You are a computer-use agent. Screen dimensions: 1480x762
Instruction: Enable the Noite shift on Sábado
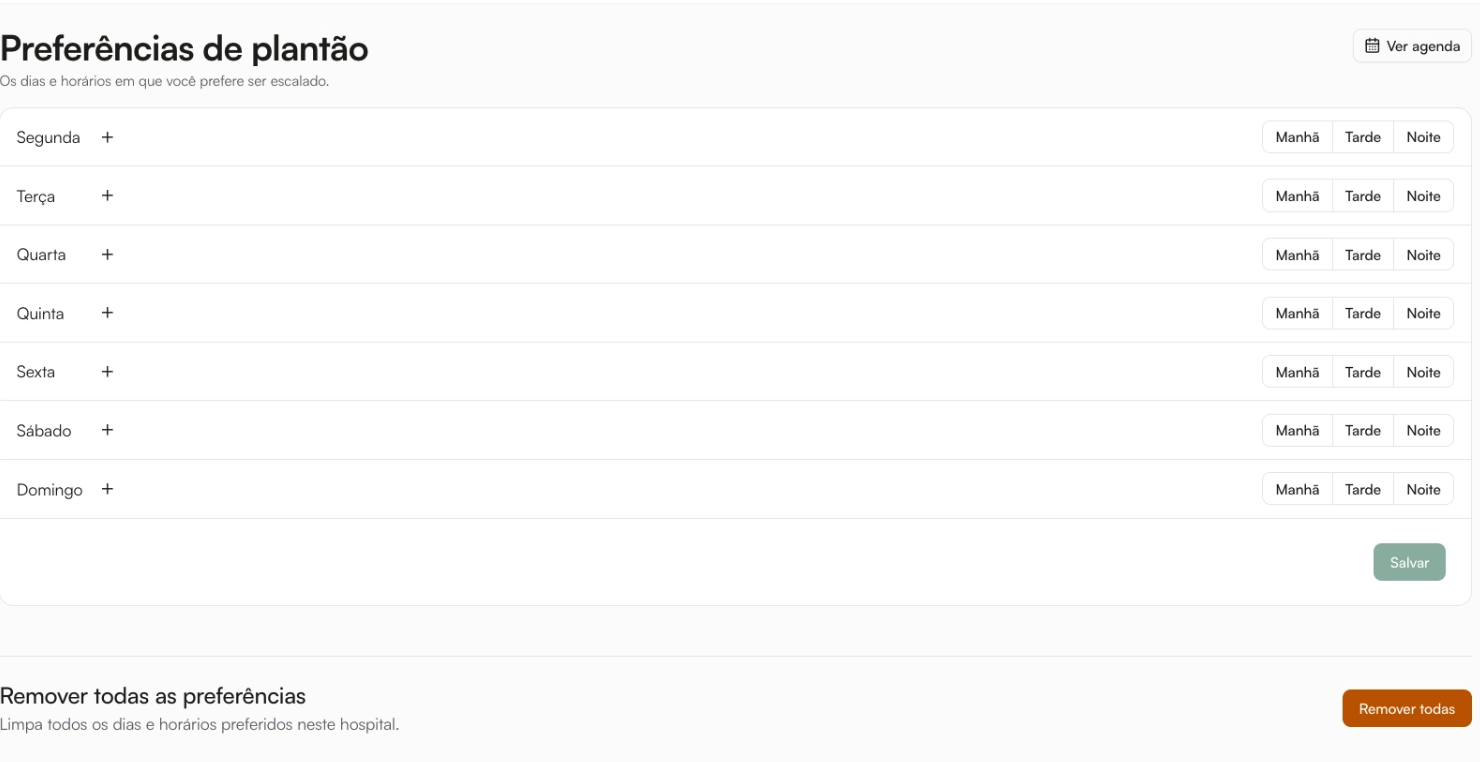pos(1423,430)
